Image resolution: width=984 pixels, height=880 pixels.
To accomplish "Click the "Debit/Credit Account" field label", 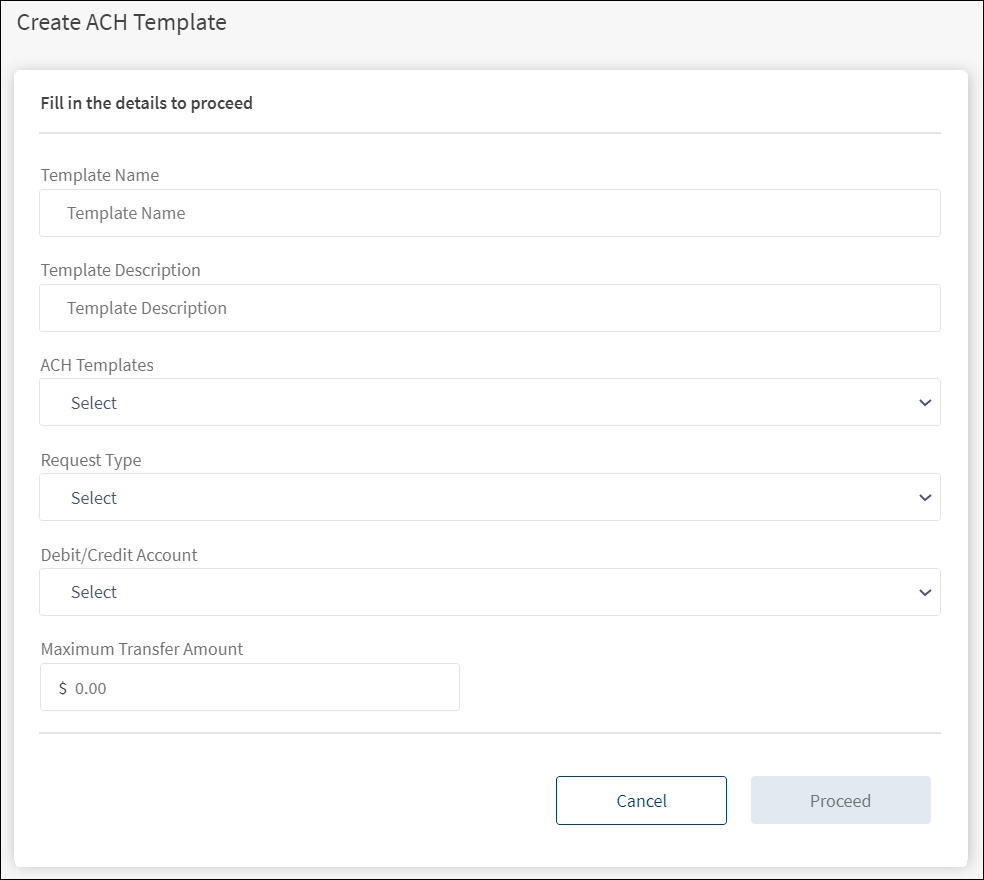I will [119, 555].
